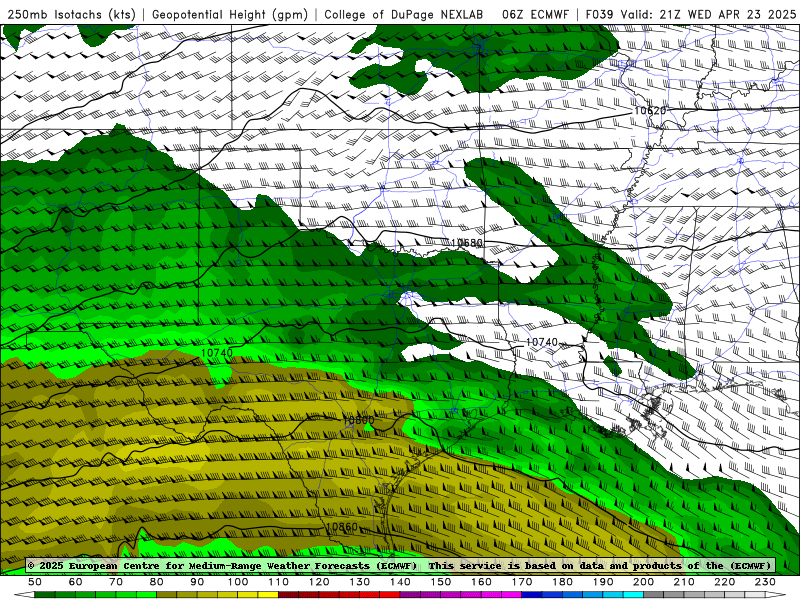Viewport: 800px width, 600px height.
Task: Click the 160 value on the color scale
Action: (481, 582)
